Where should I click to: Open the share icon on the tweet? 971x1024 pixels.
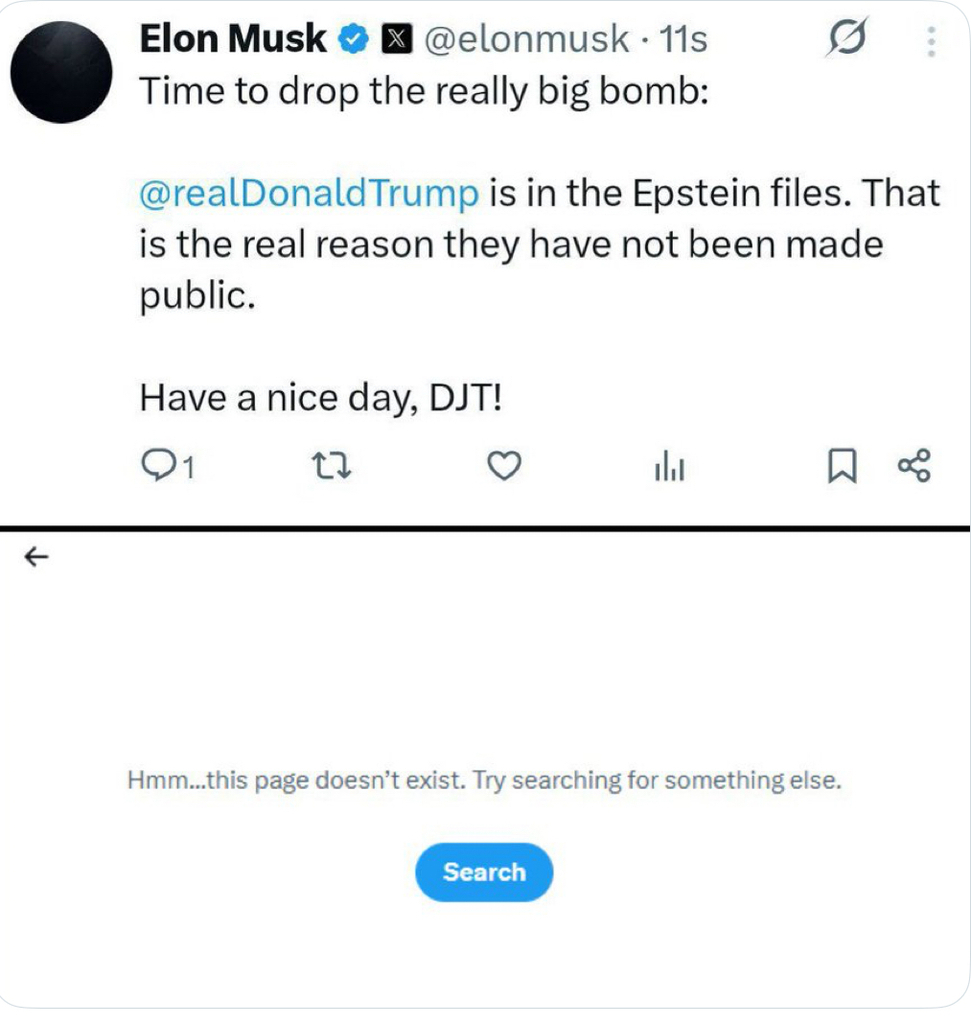pyautogui.click(x=914, y=466)
